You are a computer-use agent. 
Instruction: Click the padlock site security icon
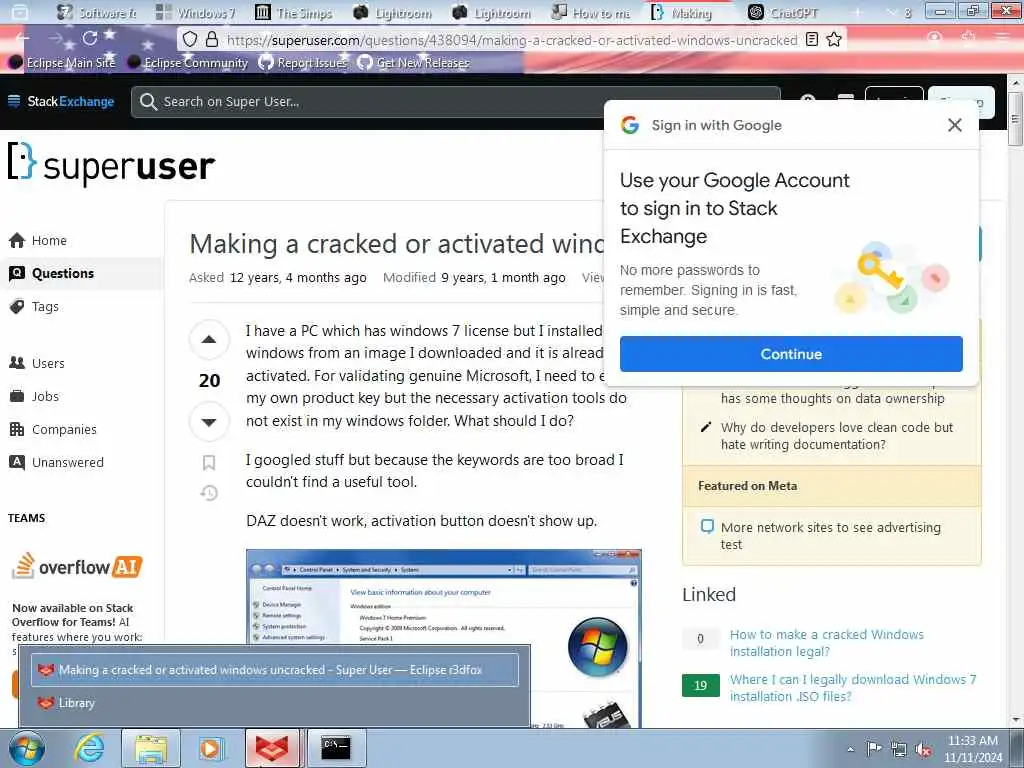(x=212, y=39)
